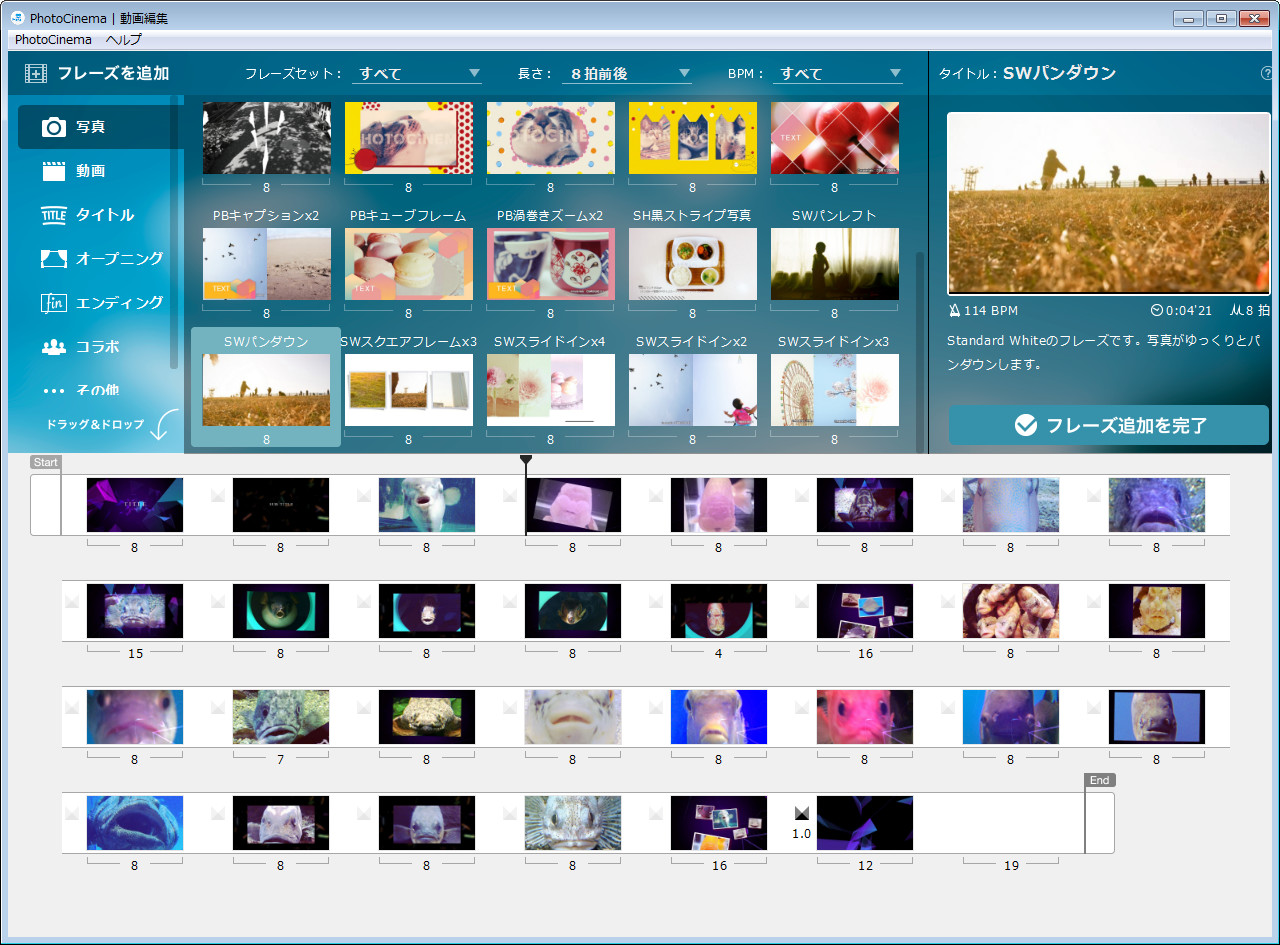Select the PB渦巻きズームx2 phrase thumbnail
The width and height of the screenshot is (1280, 945).
[550, 264]
